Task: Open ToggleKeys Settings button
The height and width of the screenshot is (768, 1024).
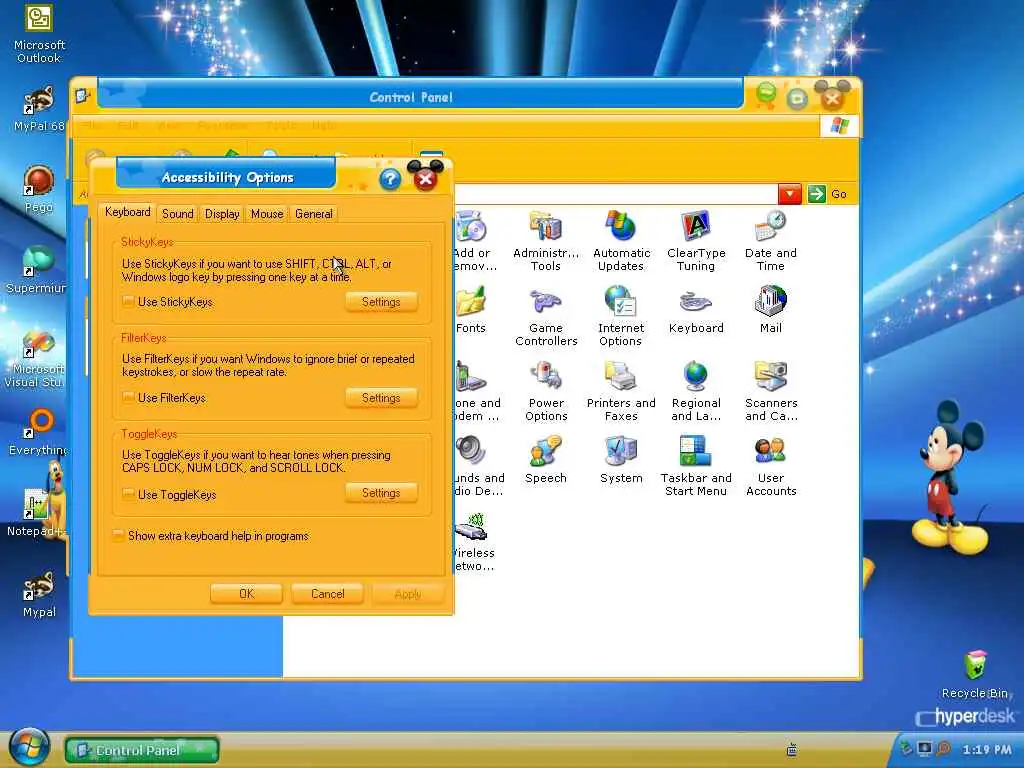Action: tap(381, 492)
